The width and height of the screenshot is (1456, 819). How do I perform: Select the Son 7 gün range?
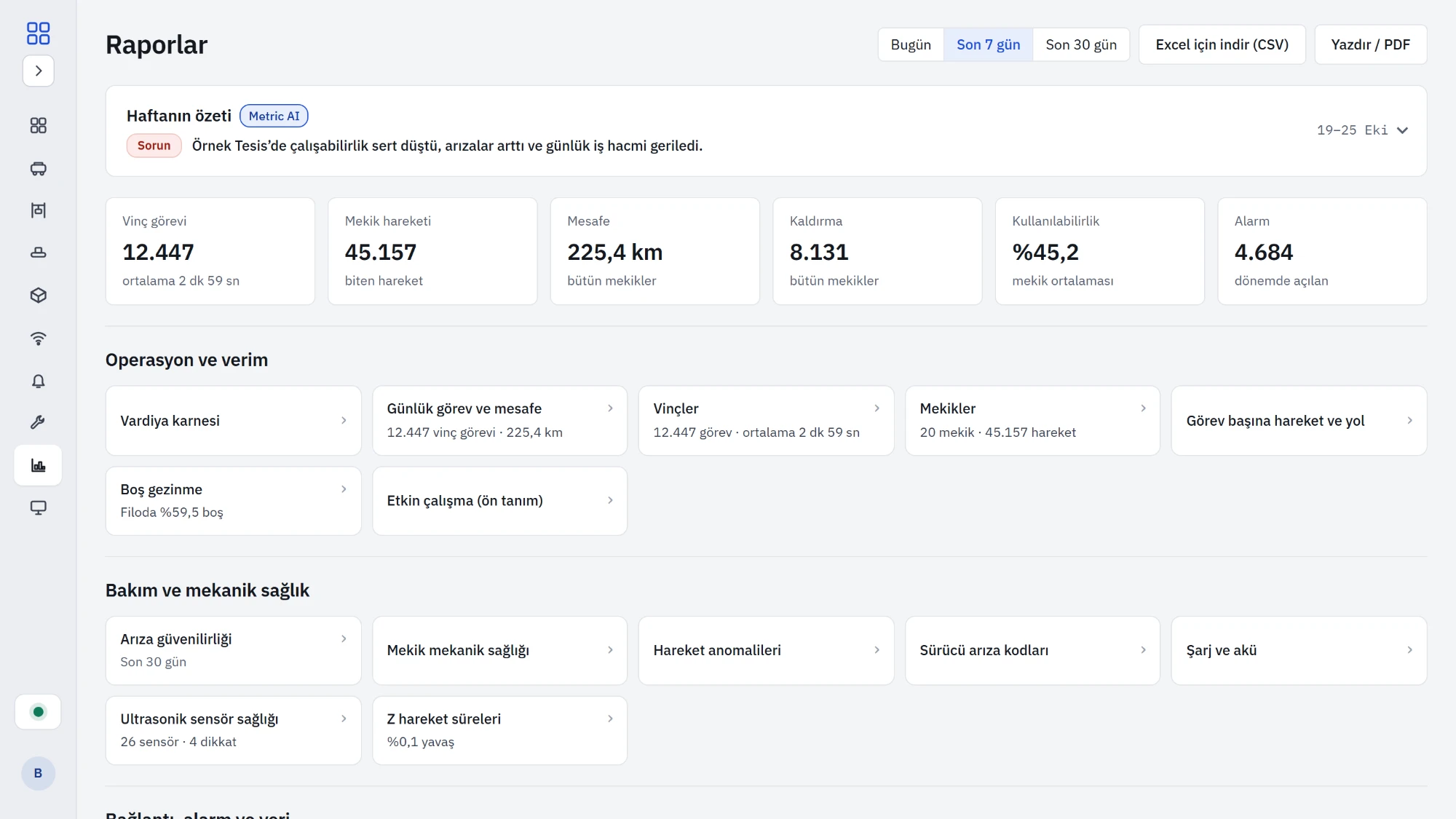[x=988, y=44]
